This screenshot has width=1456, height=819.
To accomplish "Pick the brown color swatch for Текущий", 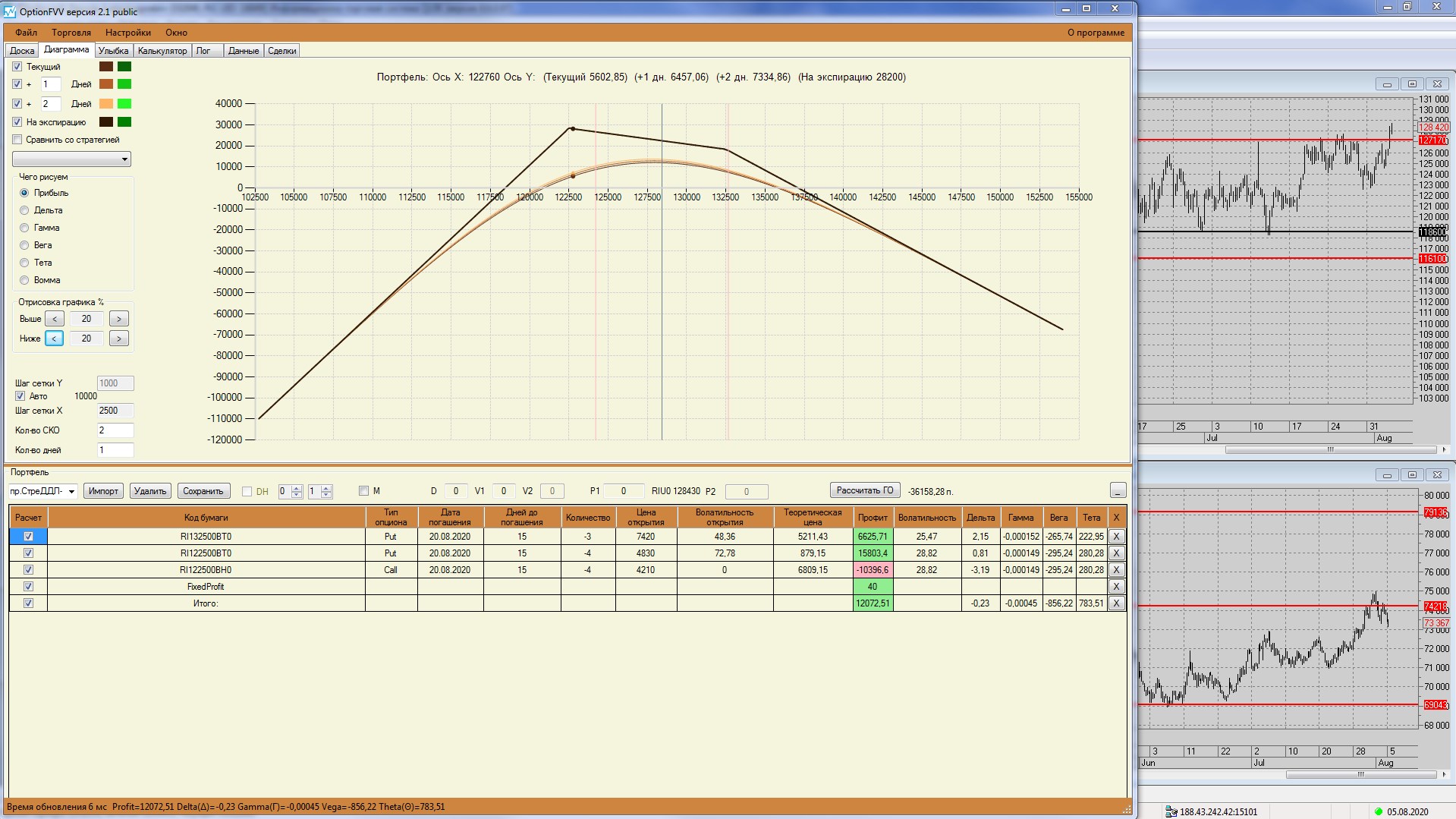I will (106, 67).
